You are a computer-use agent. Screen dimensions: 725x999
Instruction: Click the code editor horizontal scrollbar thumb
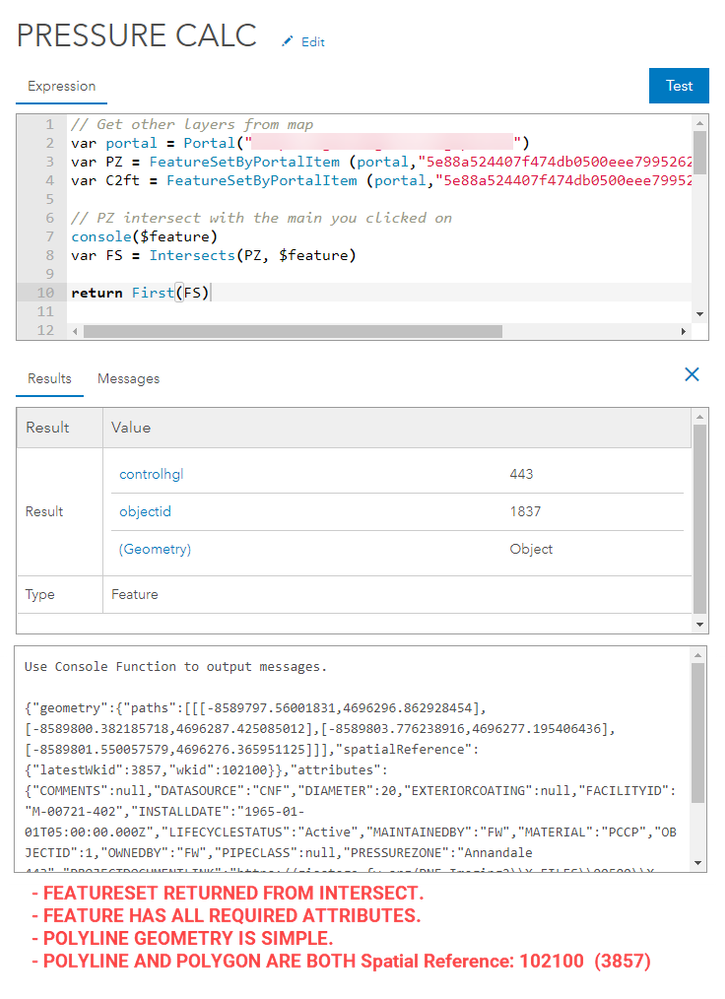coord(300,331)
